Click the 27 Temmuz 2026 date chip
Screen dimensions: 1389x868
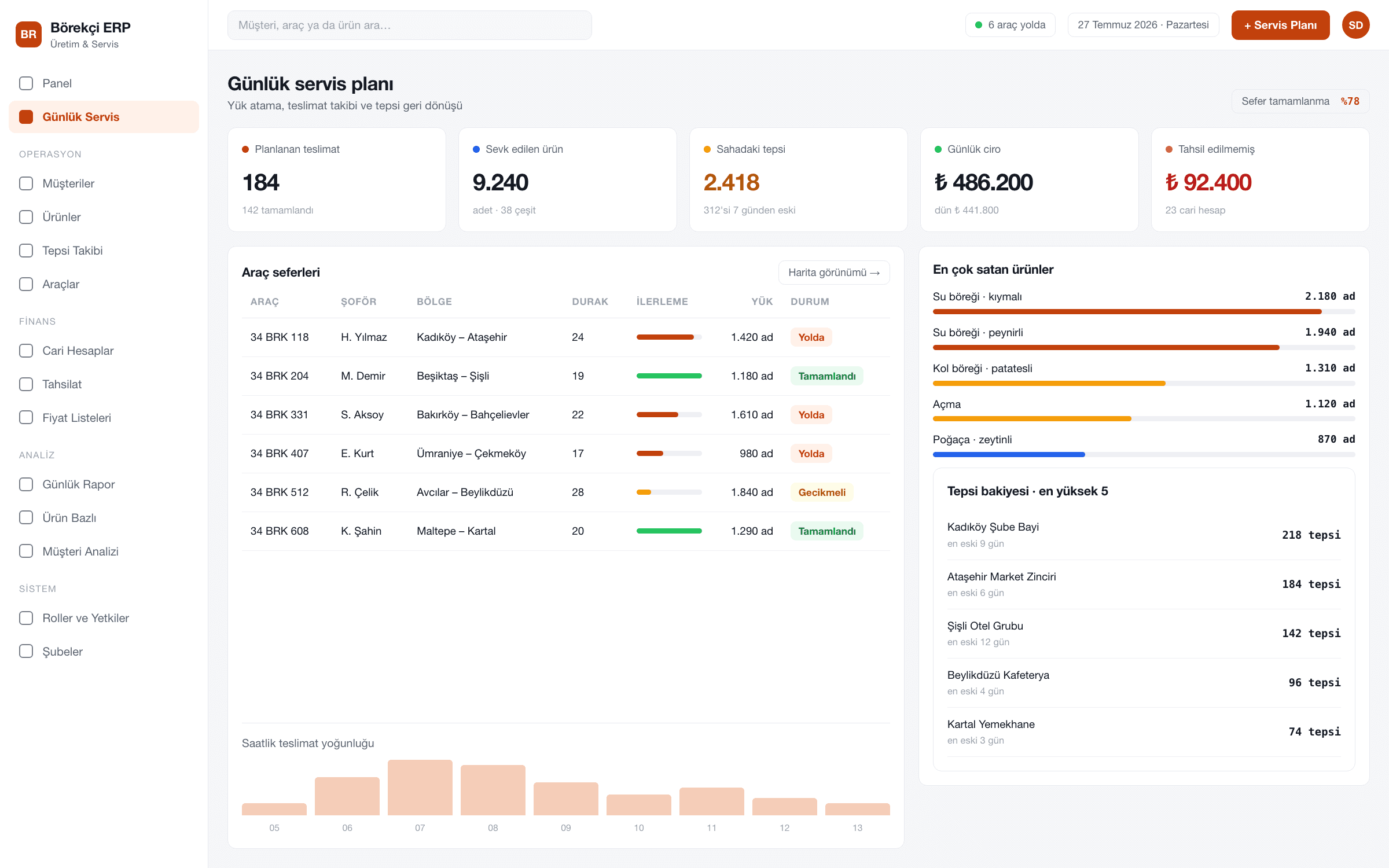(x=1143, y=25)
